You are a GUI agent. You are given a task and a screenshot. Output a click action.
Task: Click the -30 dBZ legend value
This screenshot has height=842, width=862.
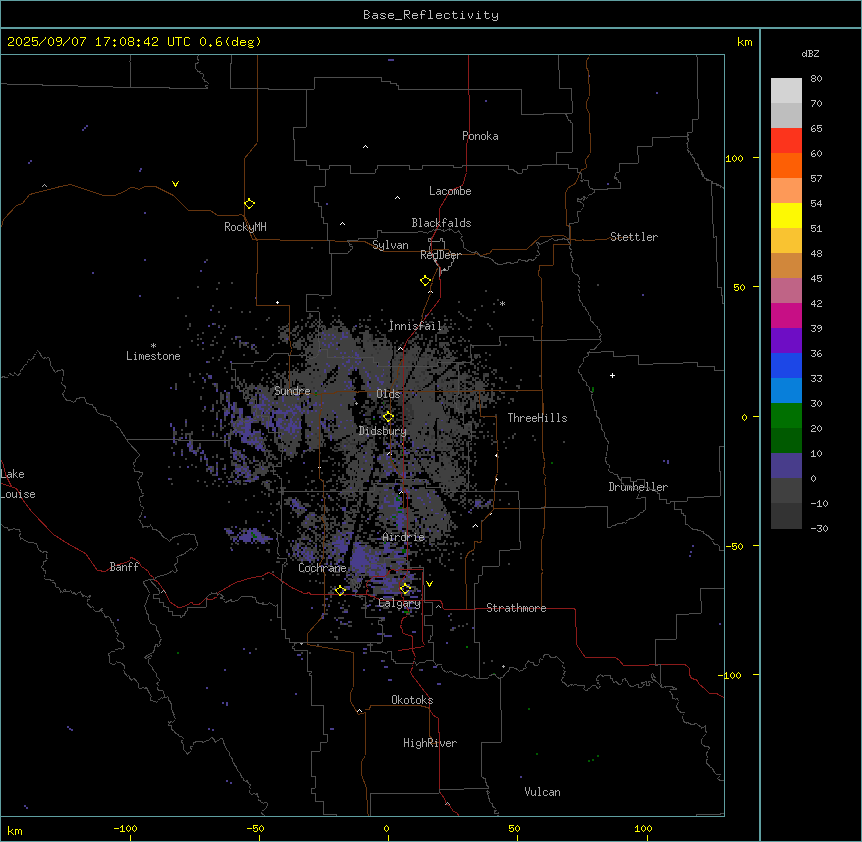click(819, 528)
